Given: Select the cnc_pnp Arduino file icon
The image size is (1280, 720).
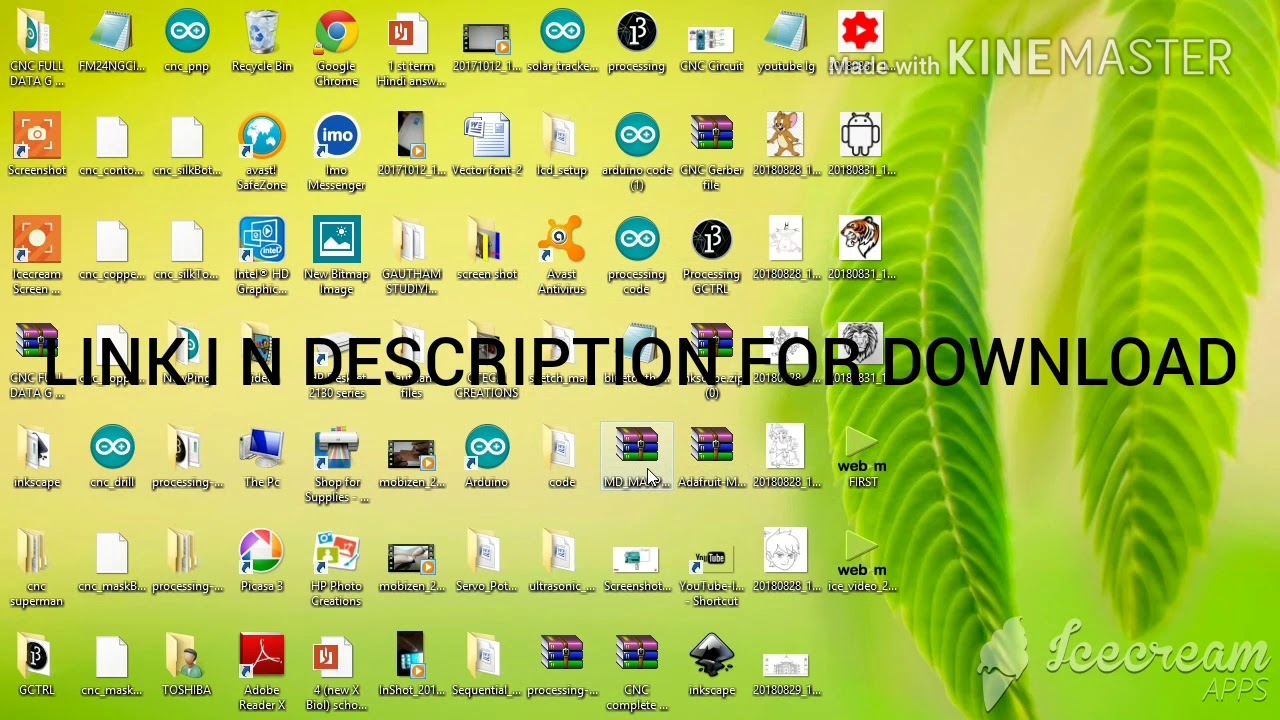Looking at the screenshot, I should [187, 42].
